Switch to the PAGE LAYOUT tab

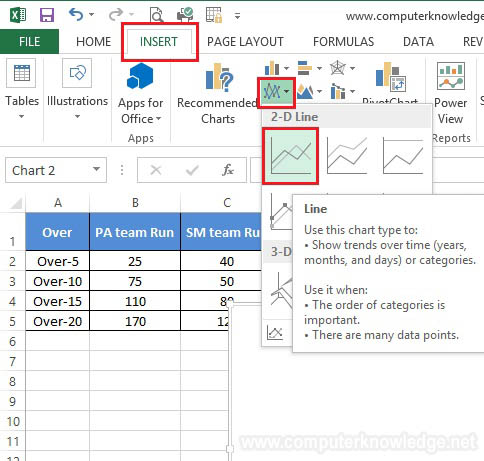click(245, 42)
